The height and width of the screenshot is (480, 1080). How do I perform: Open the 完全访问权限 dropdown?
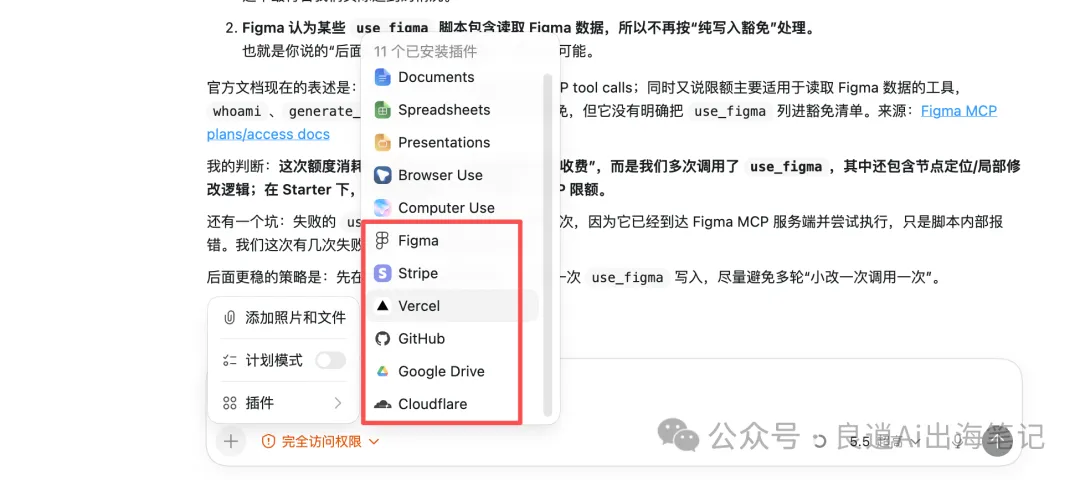pyautogui.click(x=321, y=441)
